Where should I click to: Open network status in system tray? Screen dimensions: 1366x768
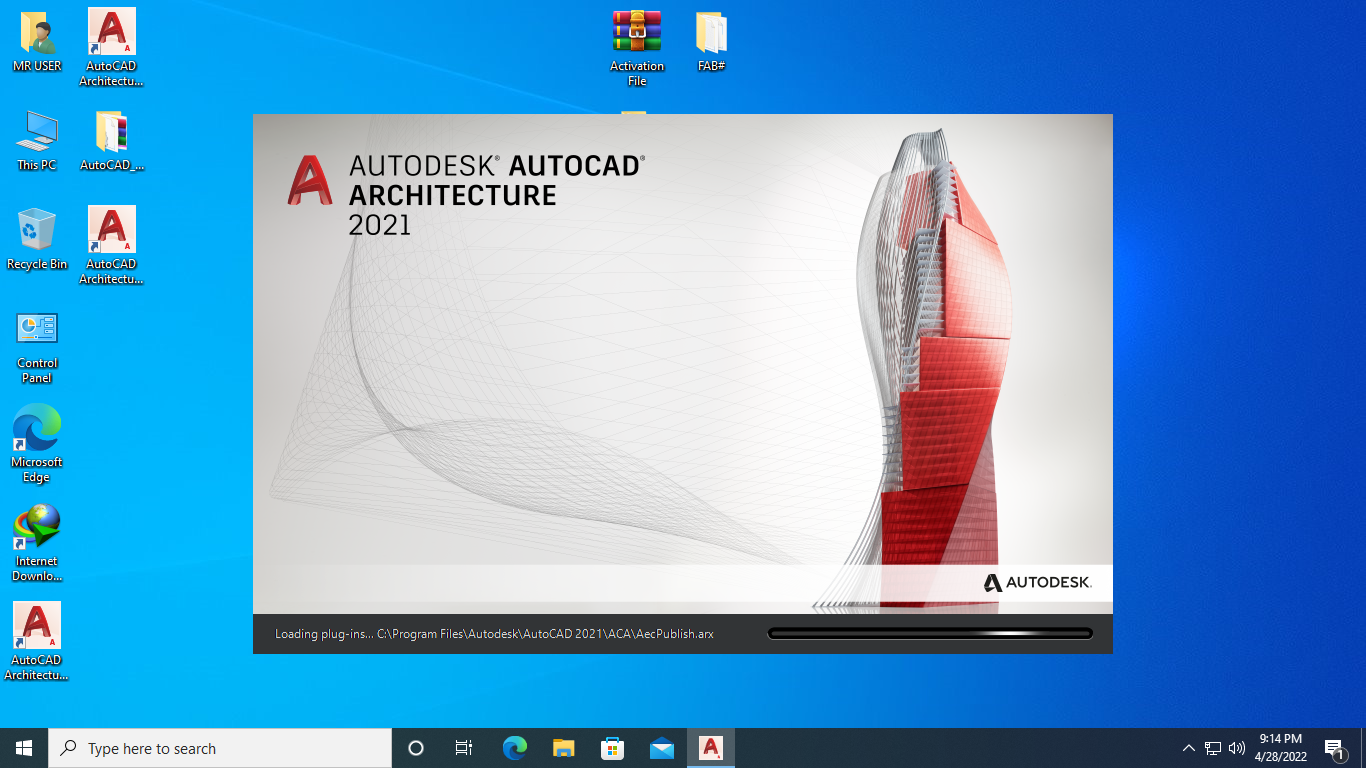pos(1213,748)
